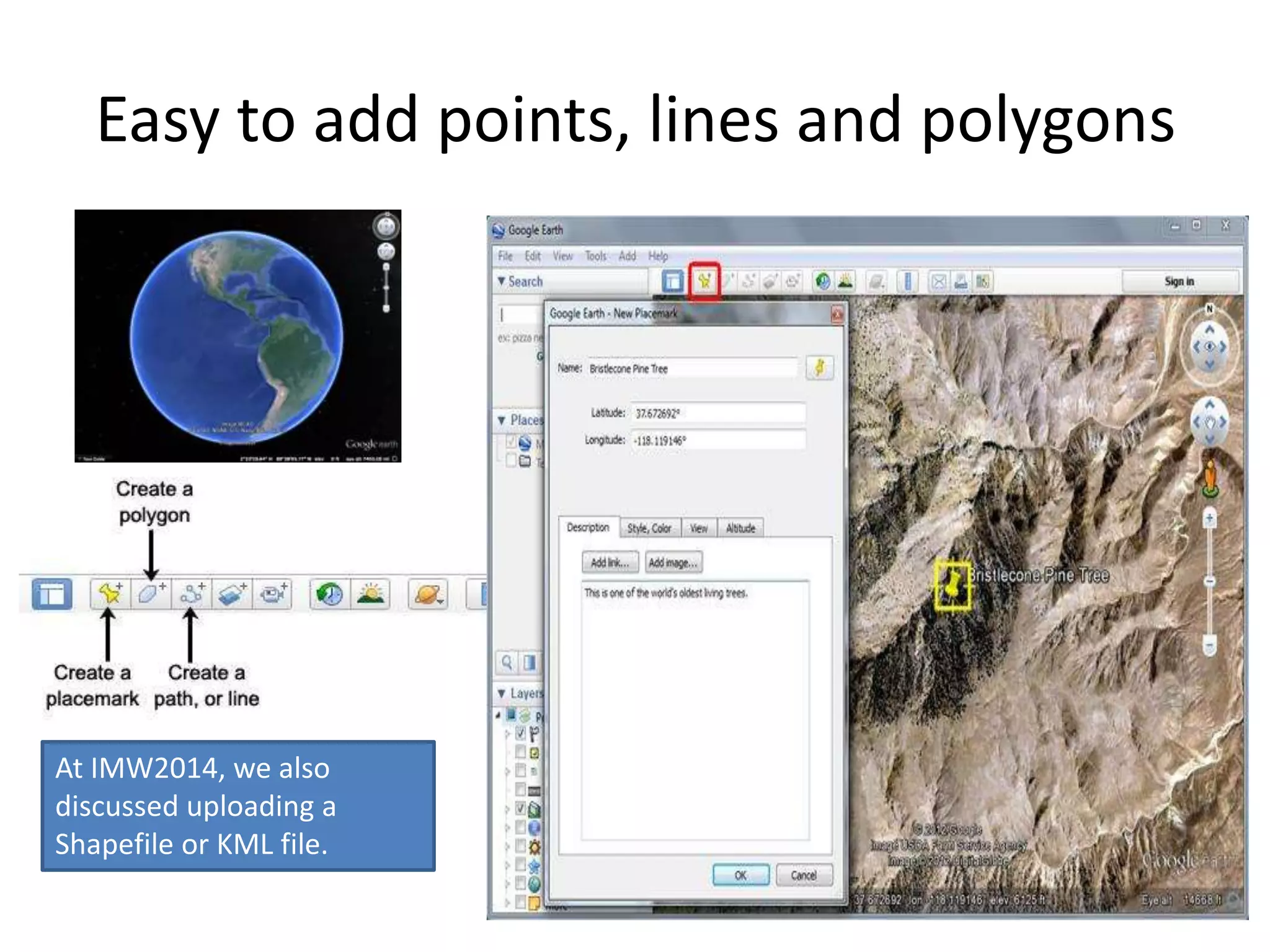1270x952 pixels.
Task: Click Add Polygon icon in Google Earth window toolbar
Action: [728, 282]
